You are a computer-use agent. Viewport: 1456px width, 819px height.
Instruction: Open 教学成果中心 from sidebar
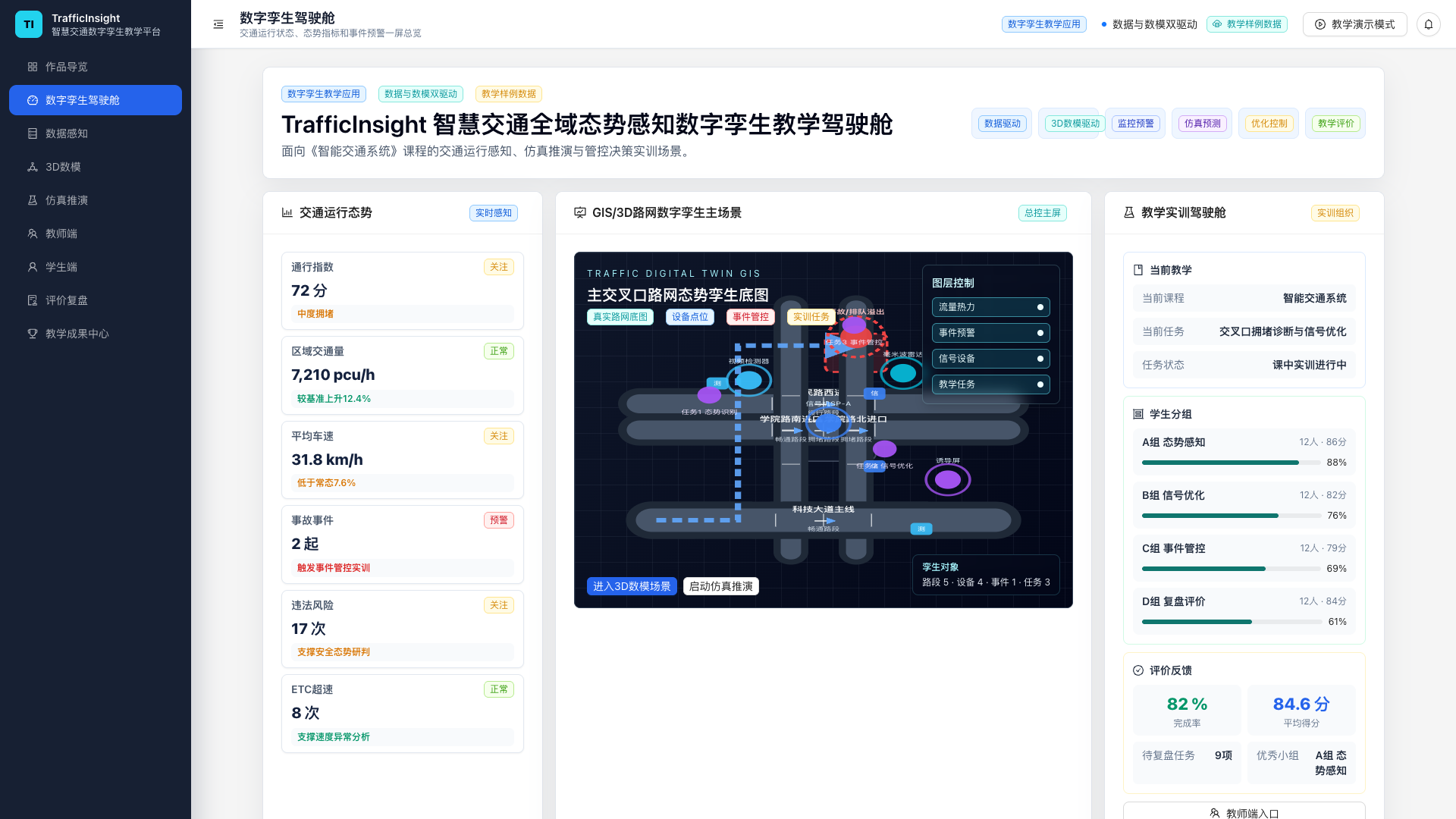96,334
